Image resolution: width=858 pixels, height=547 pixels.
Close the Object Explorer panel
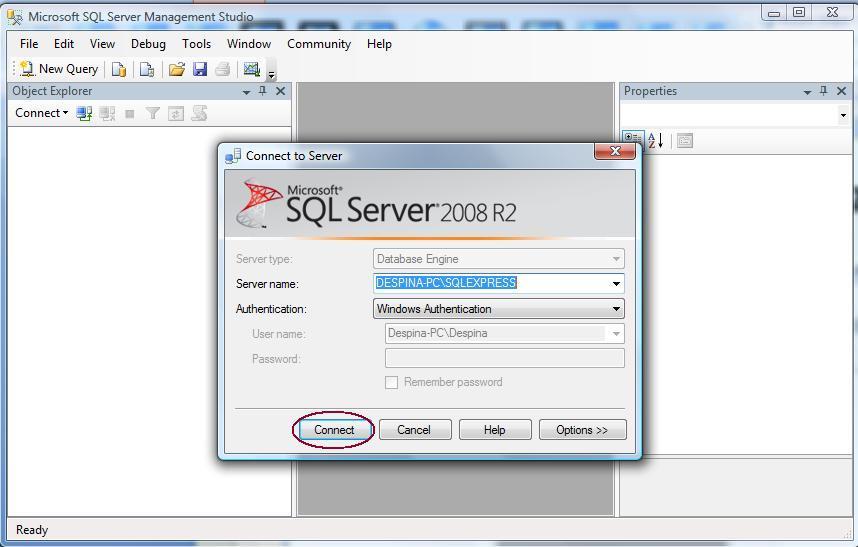point(281,91)
